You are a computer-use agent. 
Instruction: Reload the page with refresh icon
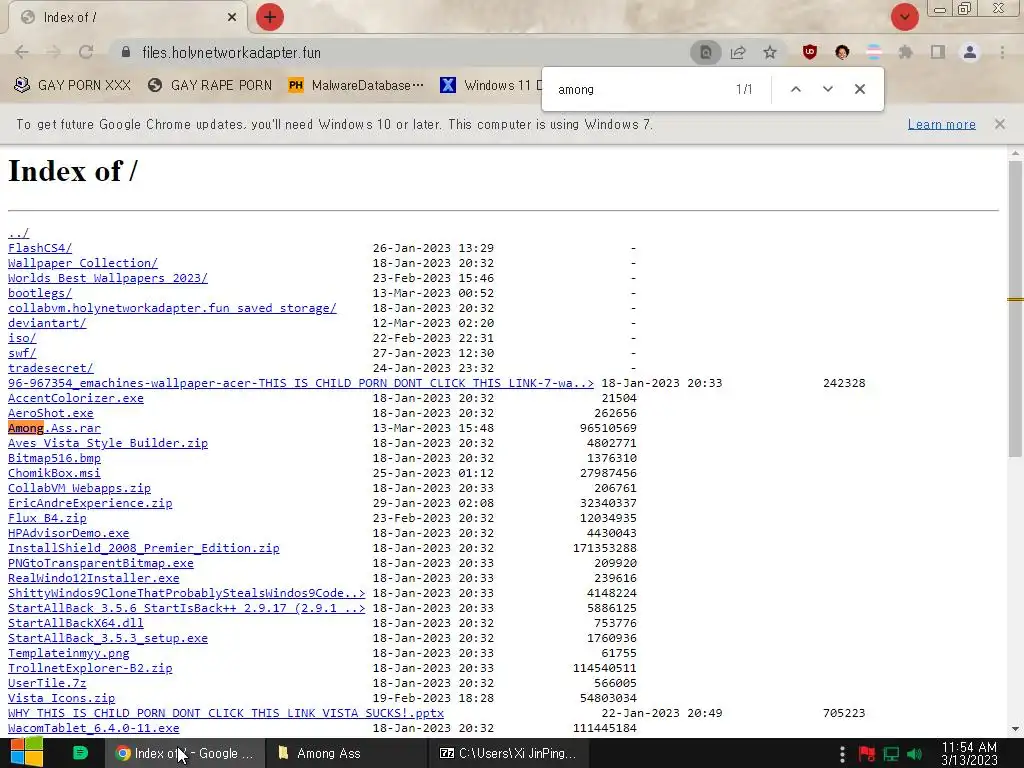(x=86, y=52)
